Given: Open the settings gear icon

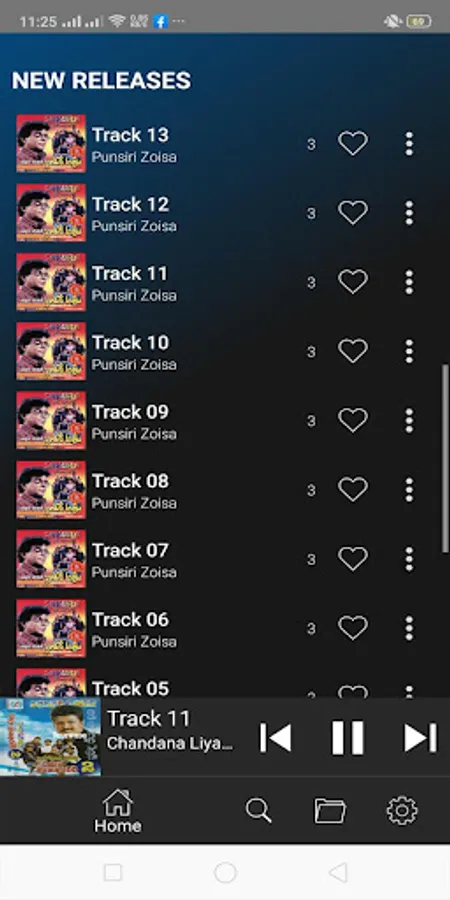Looking at the screenshot, I should click(402, 810).
